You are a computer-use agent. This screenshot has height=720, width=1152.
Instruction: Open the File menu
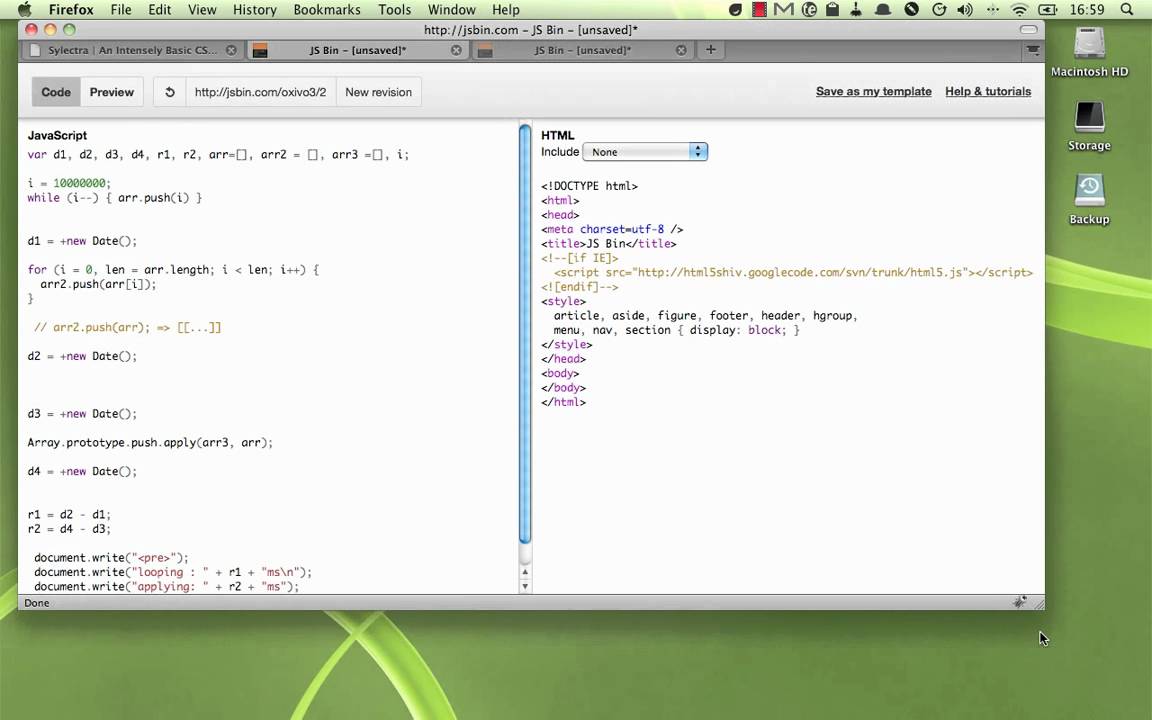[x=120, y=10]
